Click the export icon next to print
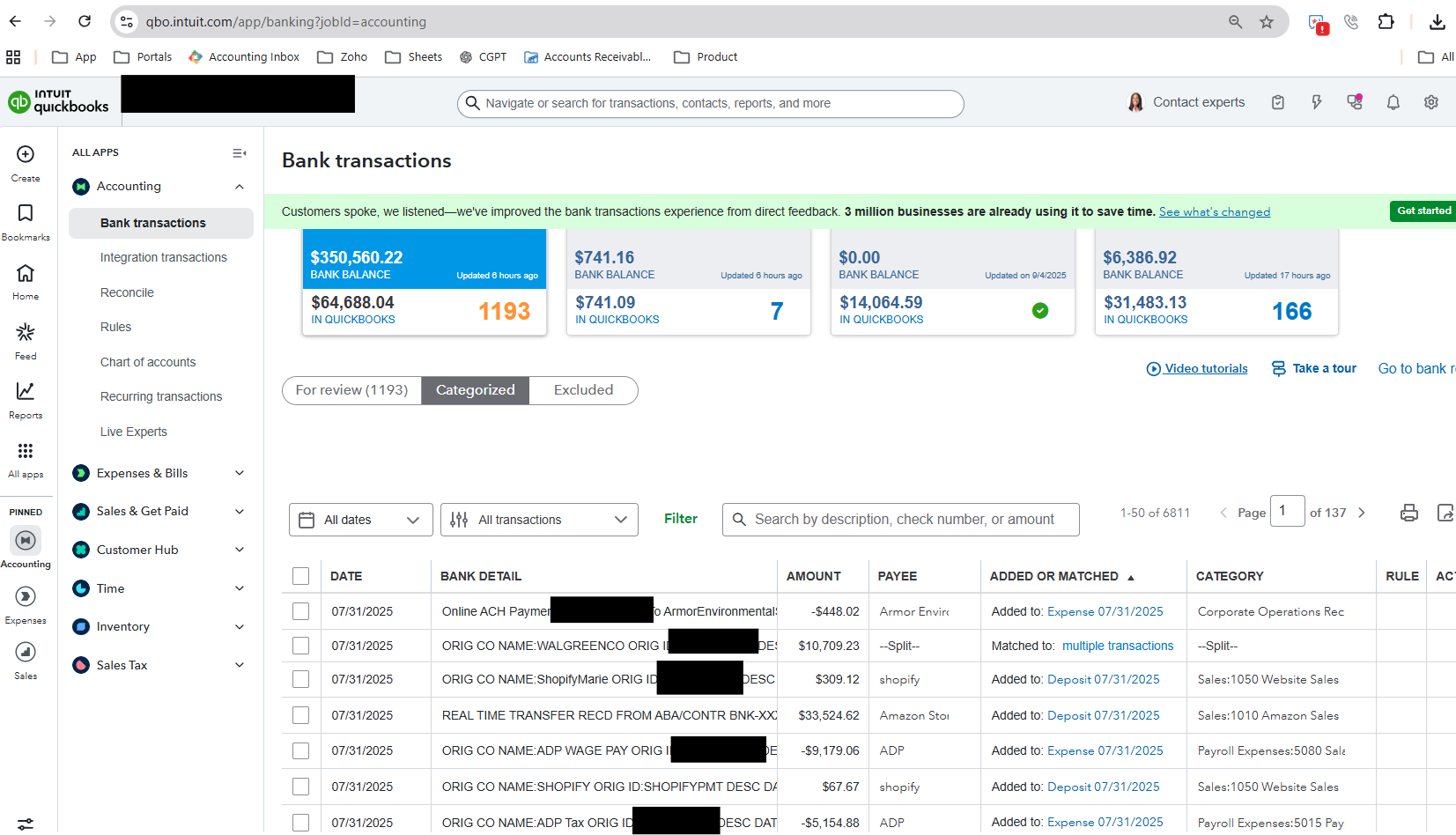 (x=1445, y=513)
